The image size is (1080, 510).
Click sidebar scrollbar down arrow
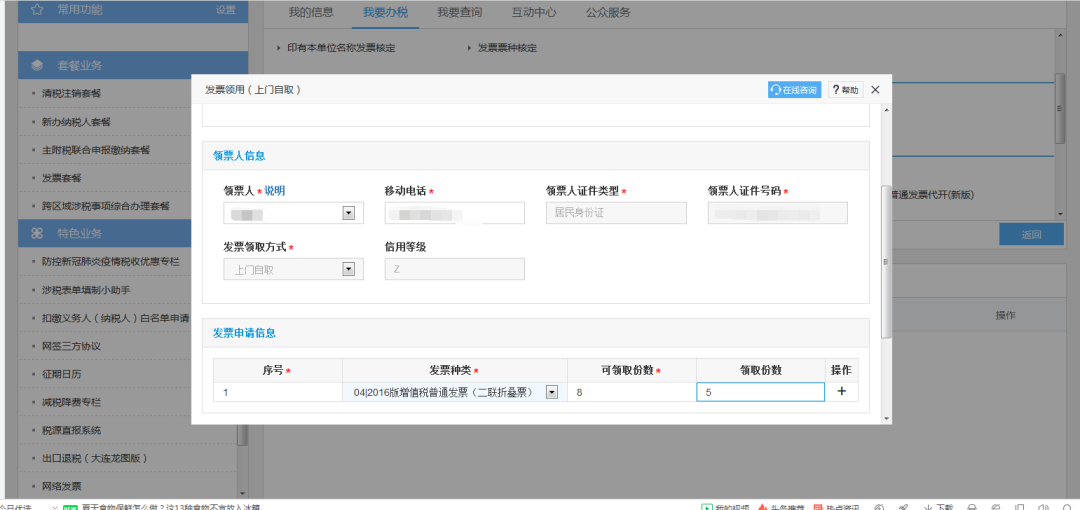point(242,493)
